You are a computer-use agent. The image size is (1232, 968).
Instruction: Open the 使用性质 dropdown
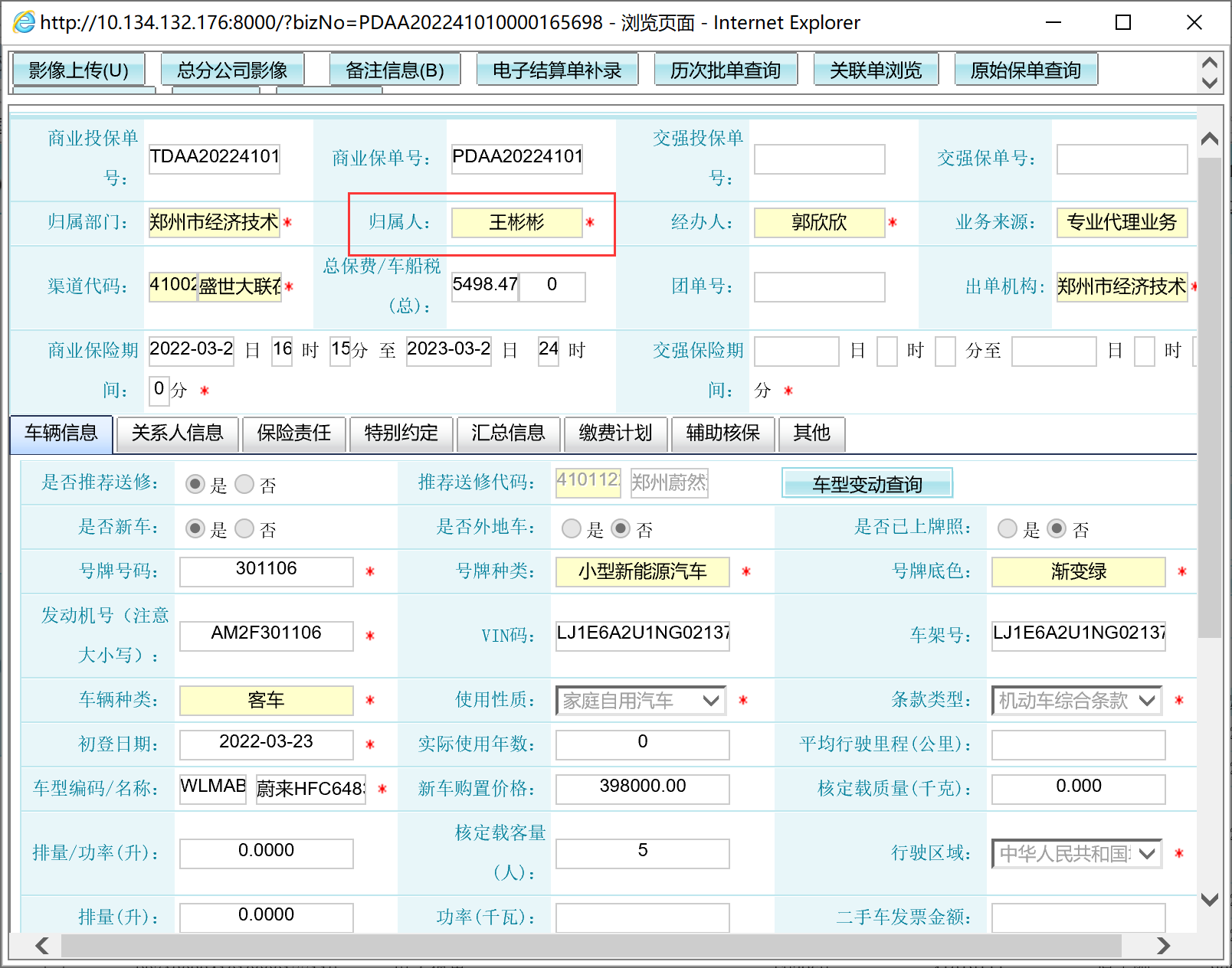click(641, 701)
